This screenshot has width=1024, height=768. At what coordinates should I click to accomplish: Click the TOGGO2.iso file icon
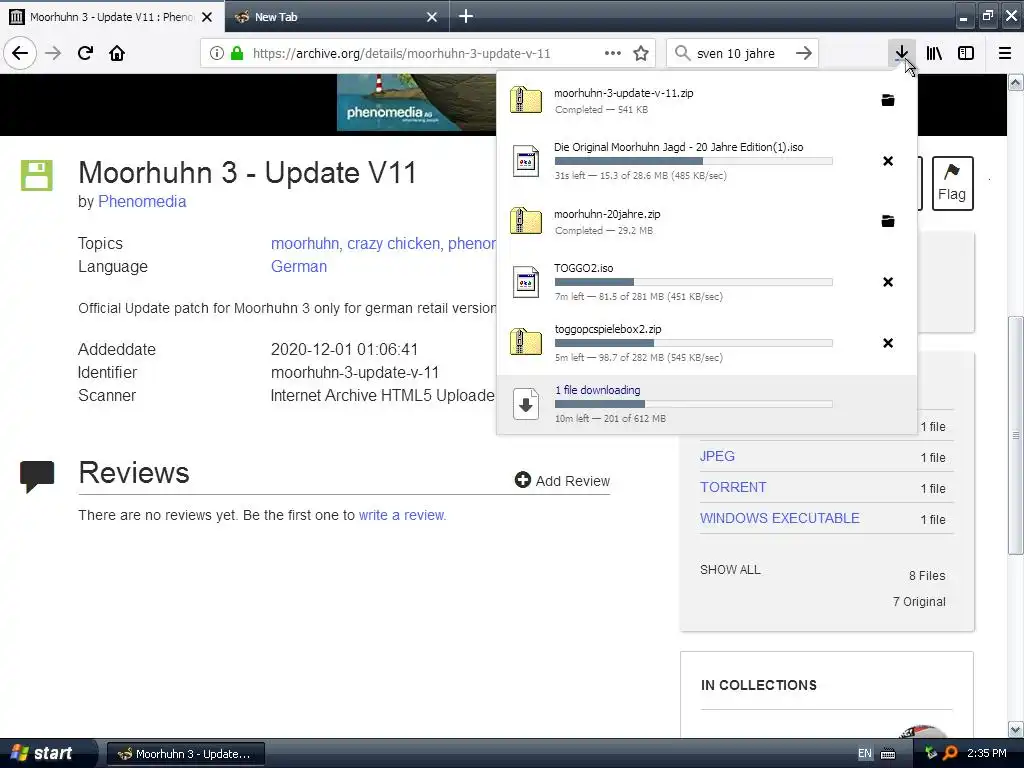pos(526,282)
